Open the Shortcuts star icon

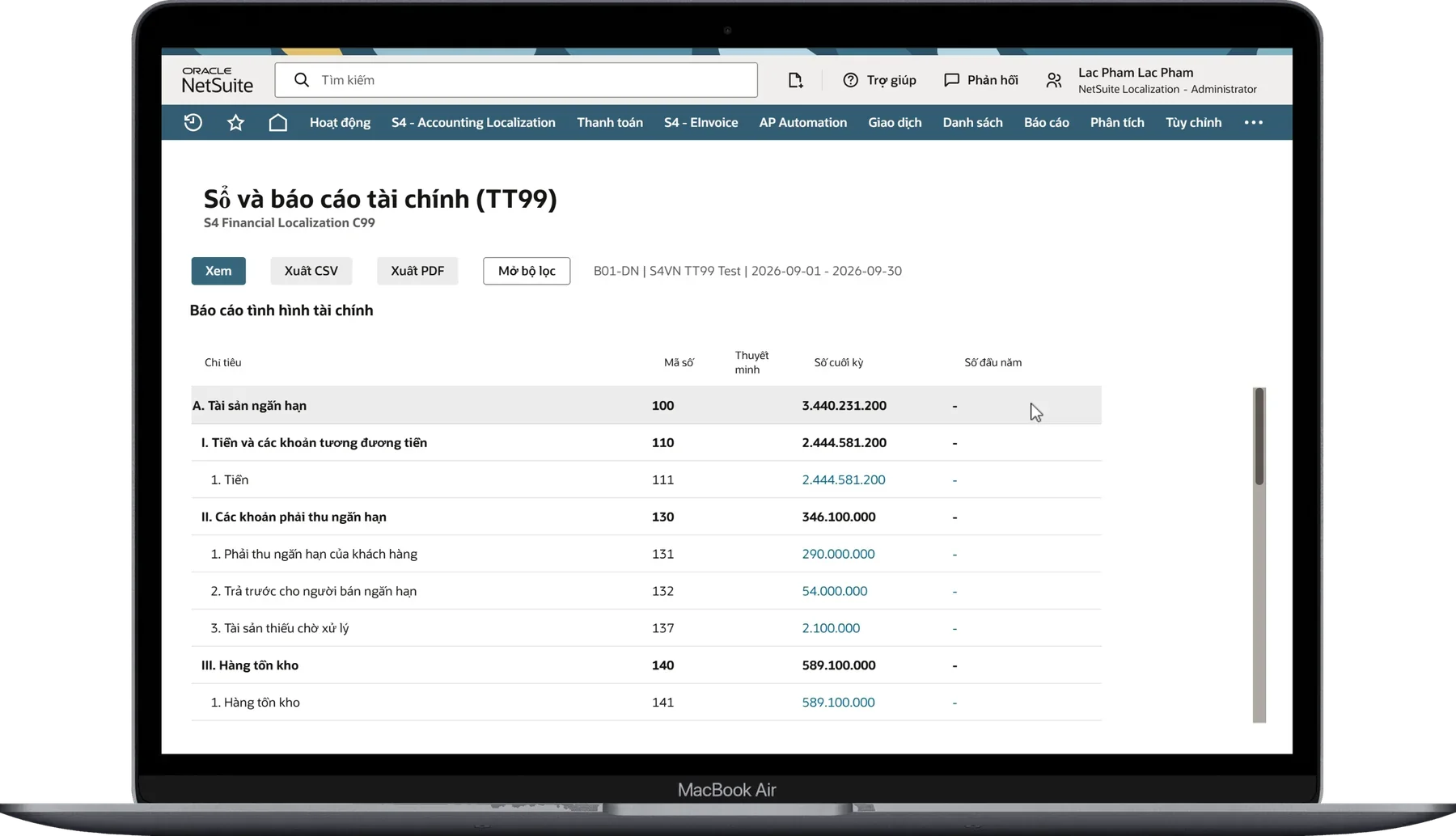[235, 122]
